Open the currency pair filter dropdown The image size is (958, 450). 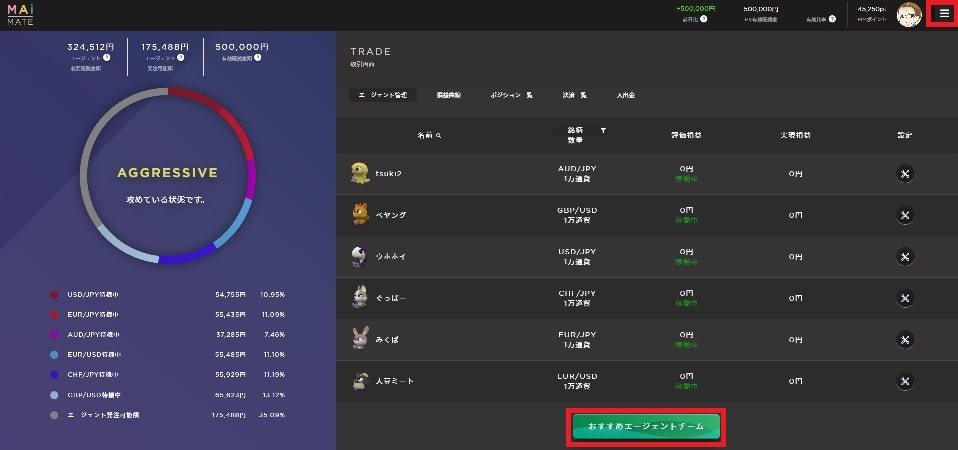click(603, 131)
